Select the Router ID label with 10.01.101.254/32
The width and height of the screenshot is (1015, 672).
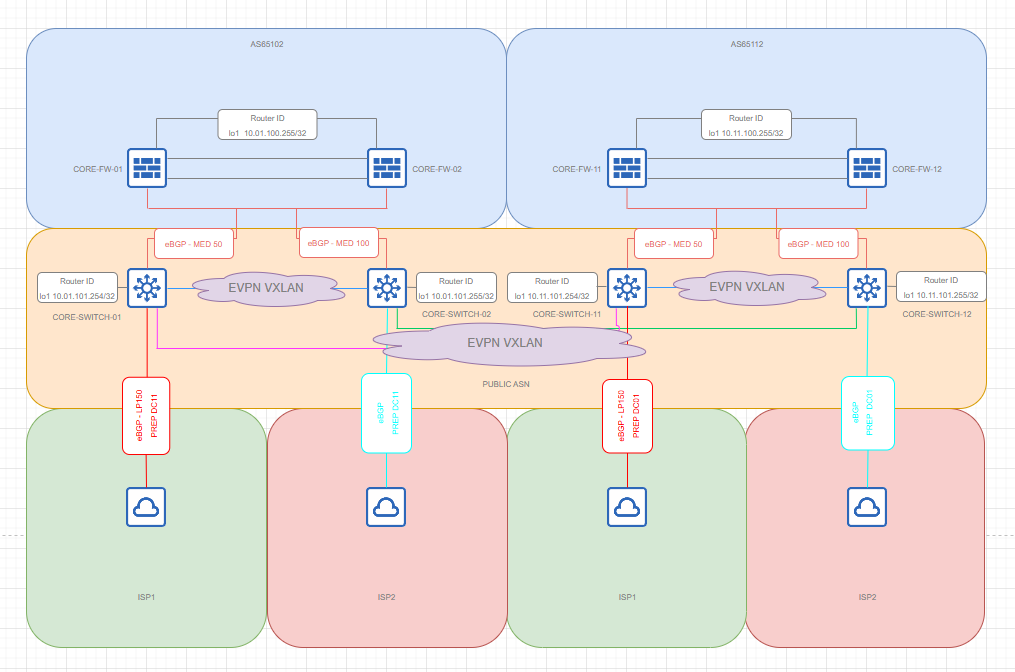79,287
